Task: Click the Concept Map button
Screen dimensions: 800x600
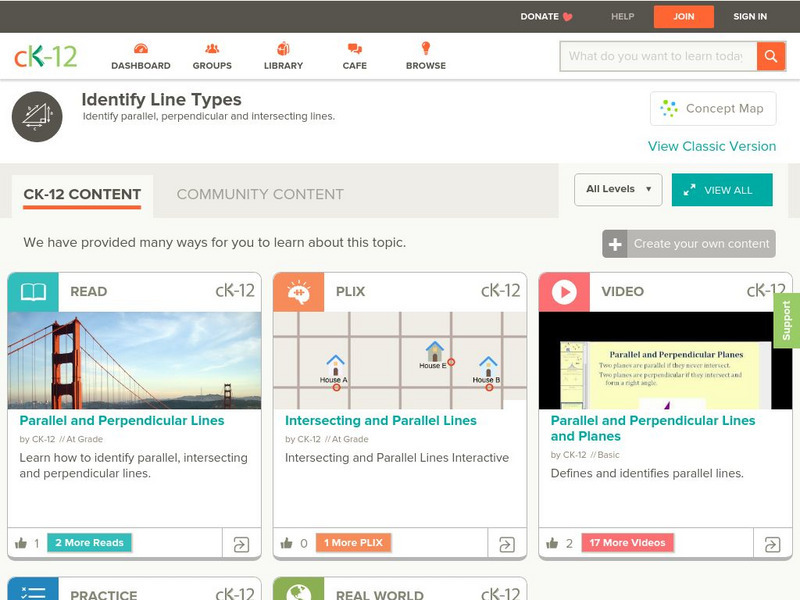Action: tap(713, 108)
